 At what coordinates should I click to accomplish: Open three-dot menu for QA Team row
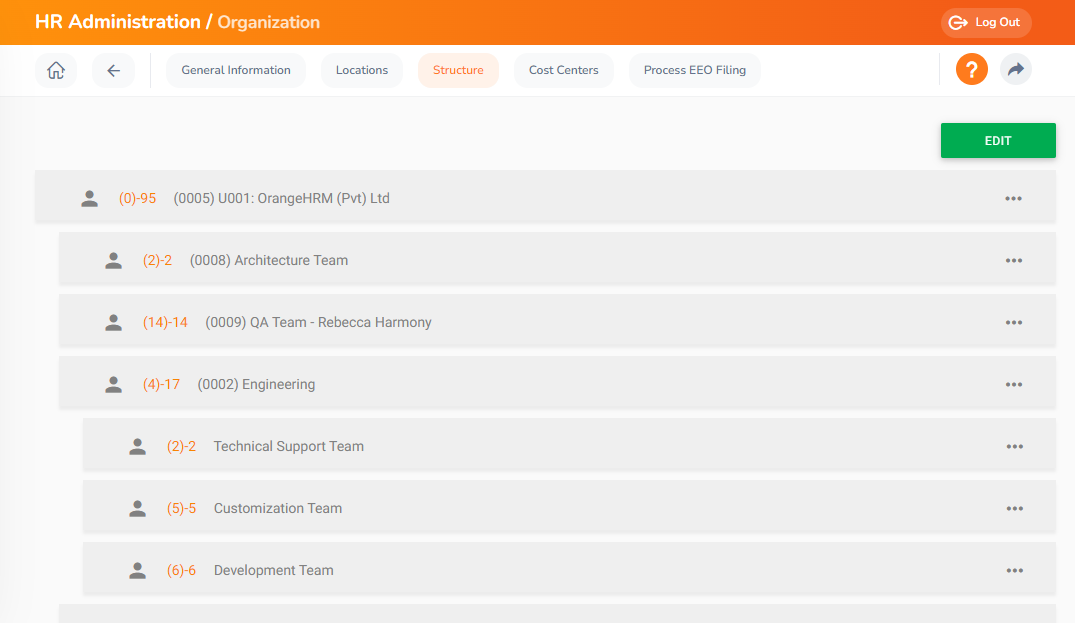point(1014,323)
